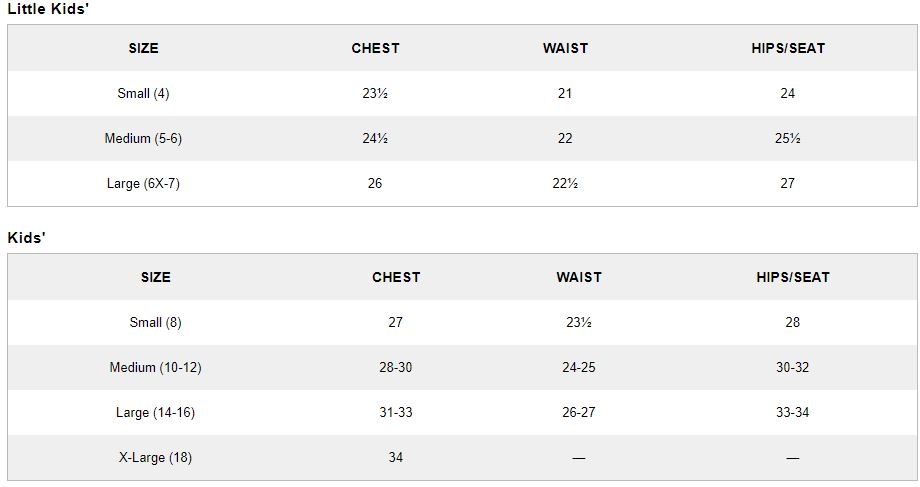Select the Small (4) size cell

(x=143, y=94)
